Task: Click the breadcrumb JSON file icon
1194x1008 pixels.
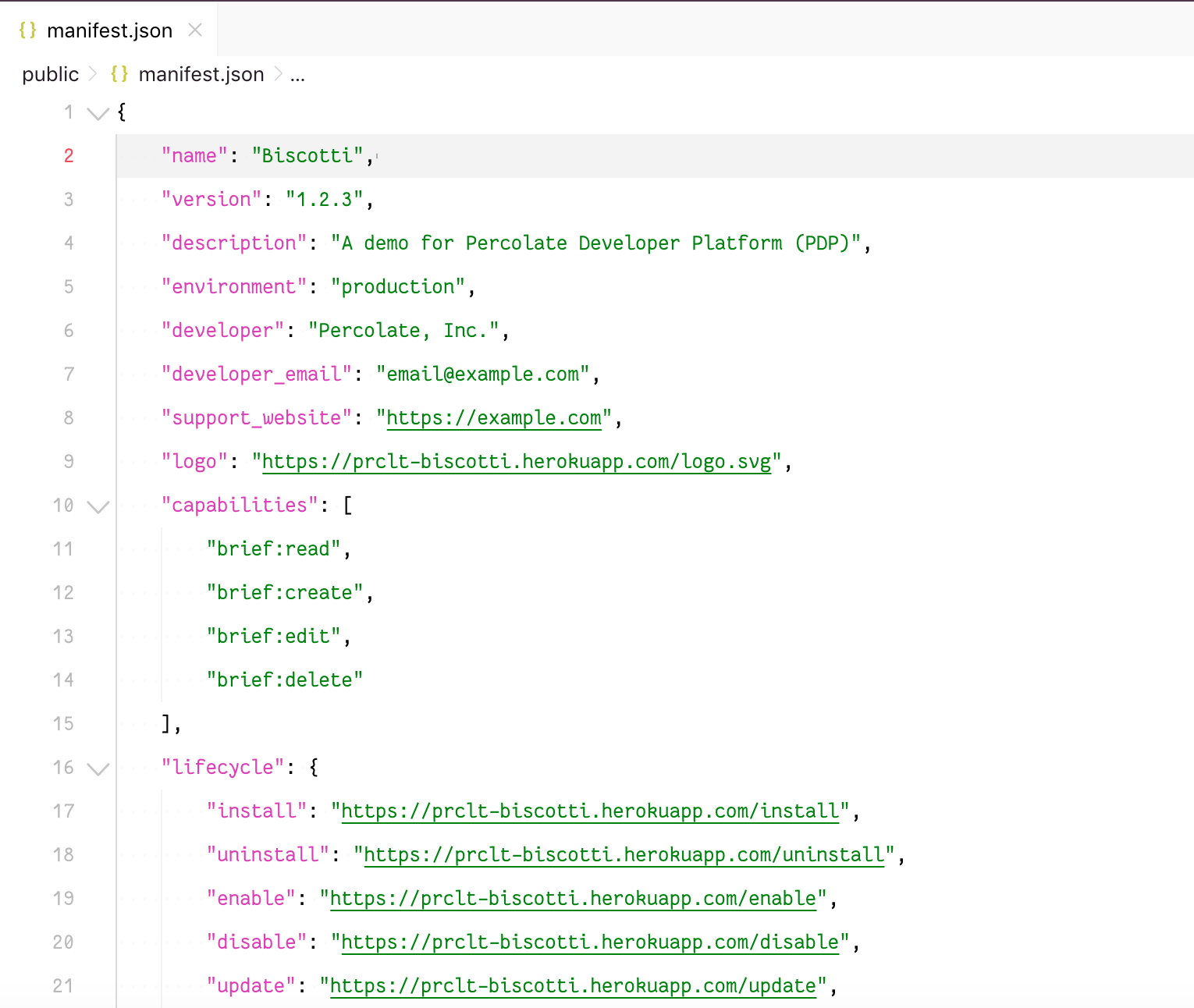Action: pos(119,74)
